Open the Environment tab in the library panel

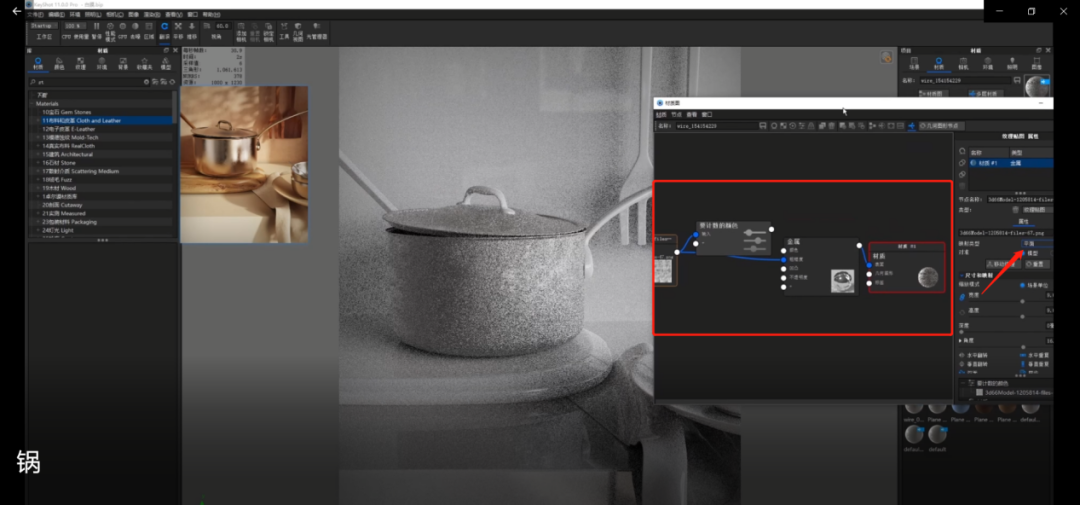pos(102,64)
